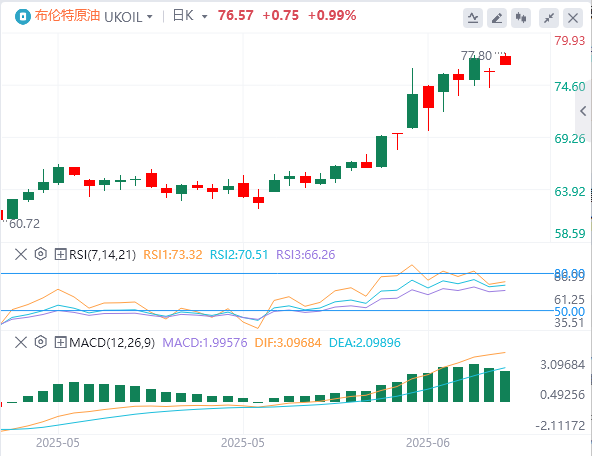This screenshot has width=592, height=456.
Task: Open the indicators chart icon
Action: [473, 18]
